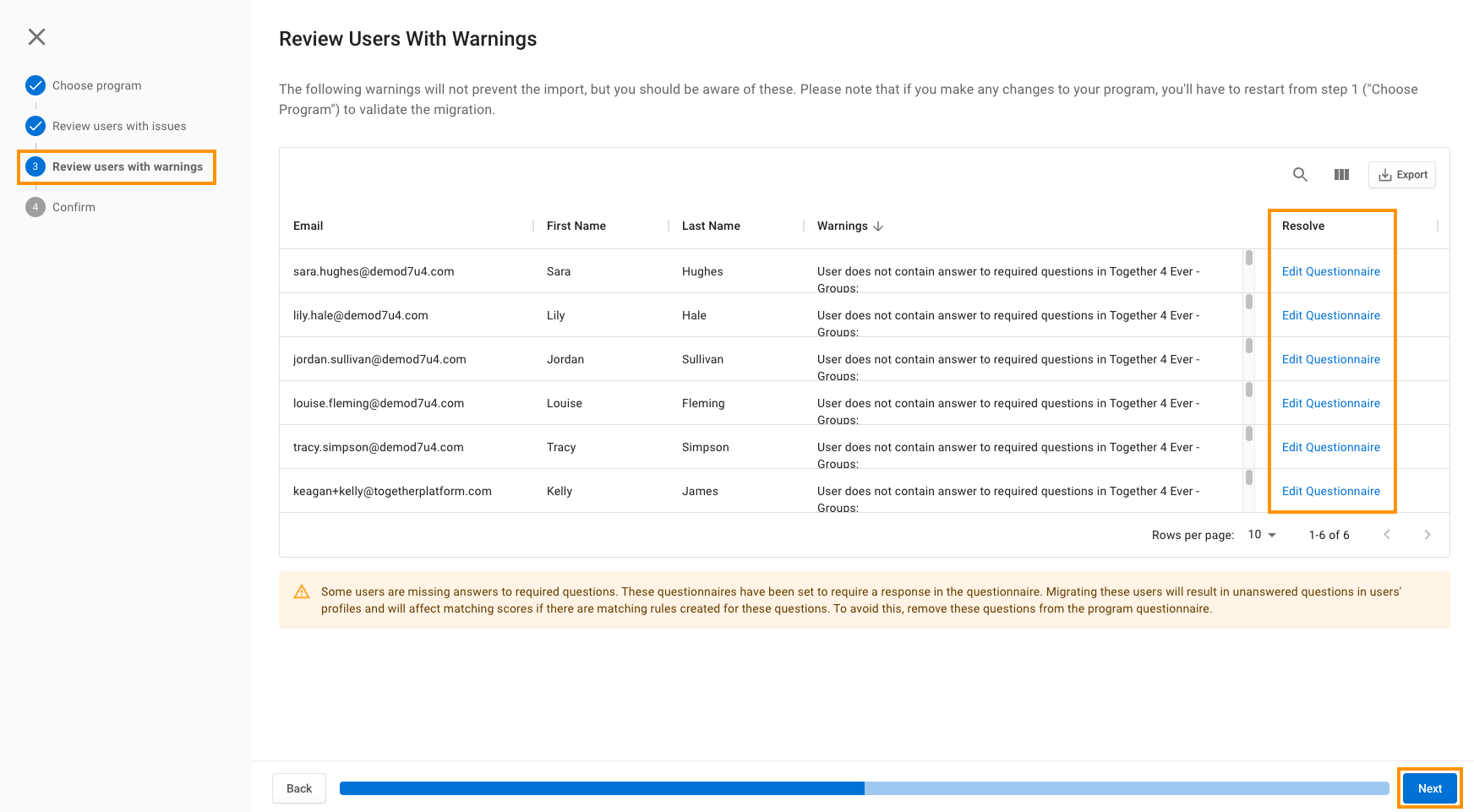Screen dimensions: 1474x812
Task: Expand the Rows per page dropdown
Action: tap(1262, 535)
